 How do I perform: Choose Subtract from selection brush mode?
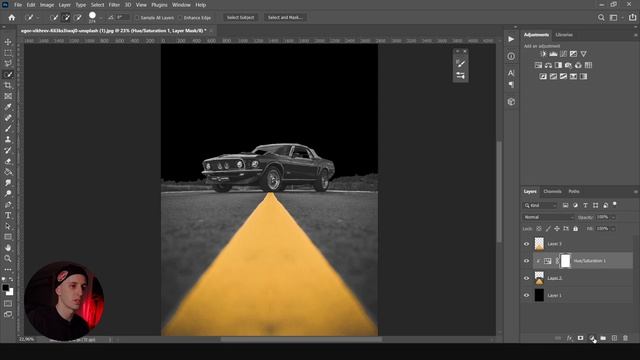(x=78, y=18)
